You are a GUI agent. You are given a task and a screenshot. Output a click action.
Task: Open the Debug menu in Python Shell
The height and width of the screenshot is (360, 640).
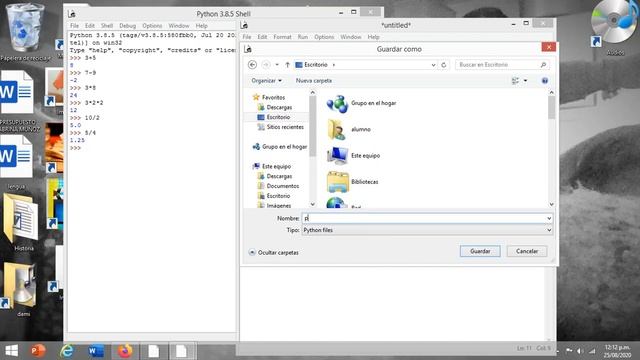127,26
